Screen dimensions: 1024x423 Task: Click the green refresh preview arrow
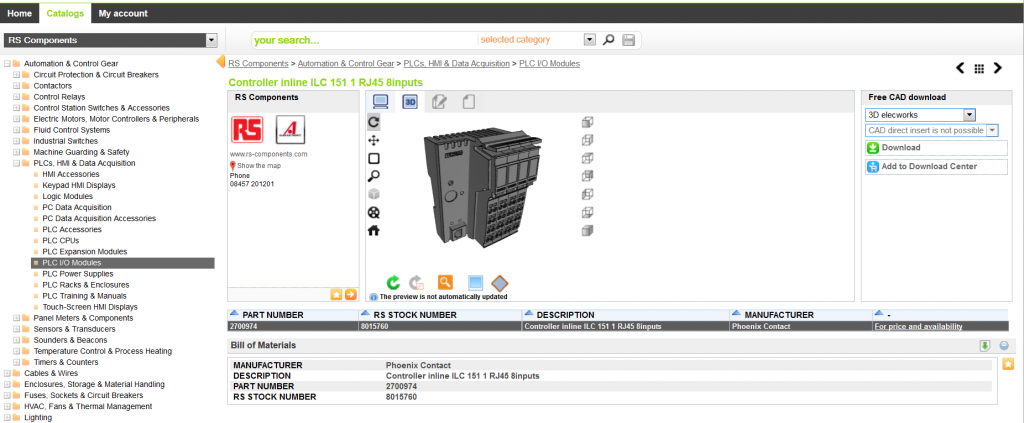392,283
